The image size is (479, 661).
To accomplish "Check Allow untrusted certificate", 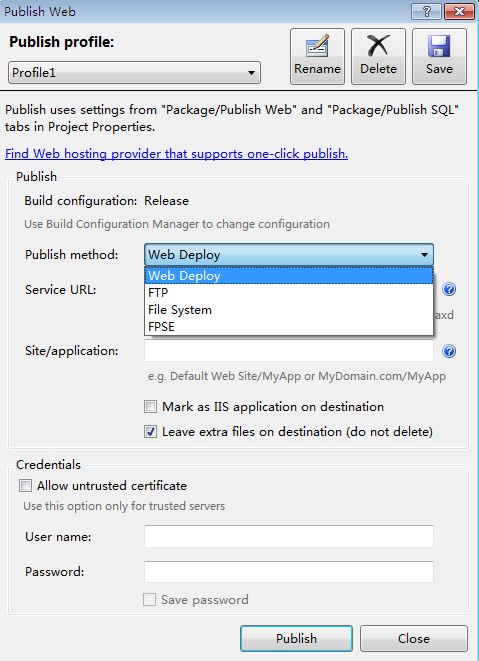I will tap(25, 486).
